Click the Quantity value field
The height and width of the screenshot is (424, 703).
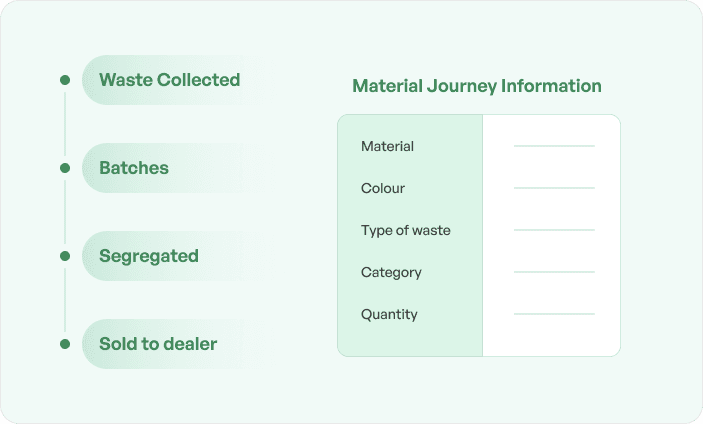click(x=554, y=314)
